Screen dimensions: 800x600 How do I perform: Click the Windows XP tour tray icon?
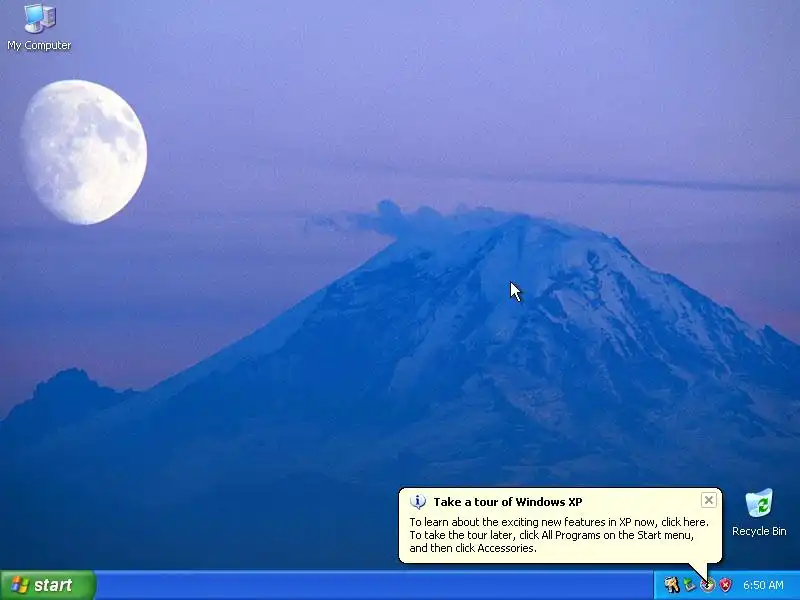click(708, 585)
